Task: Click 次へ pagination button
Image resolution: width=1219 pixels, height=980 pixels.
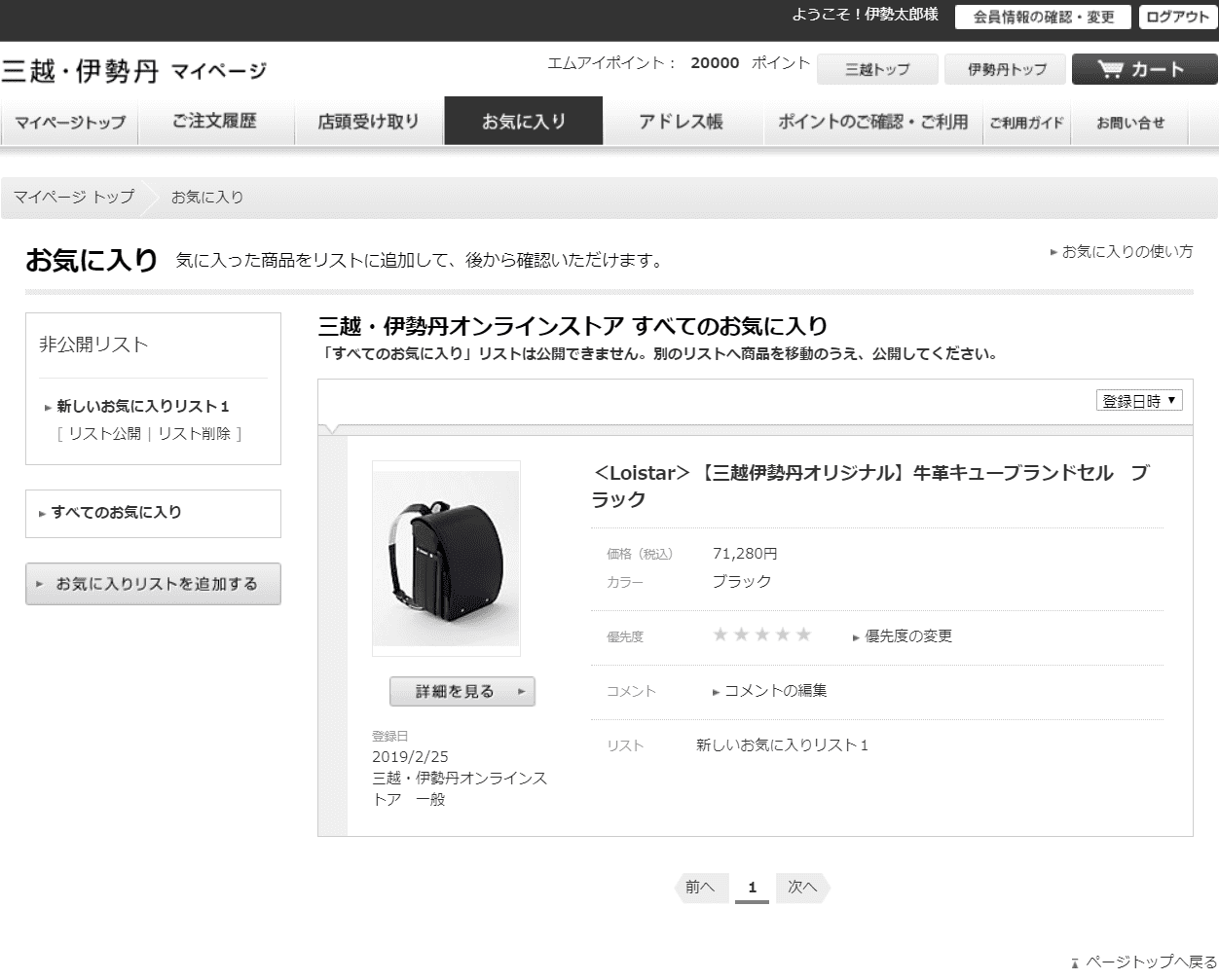Action: tap(802, 887)
